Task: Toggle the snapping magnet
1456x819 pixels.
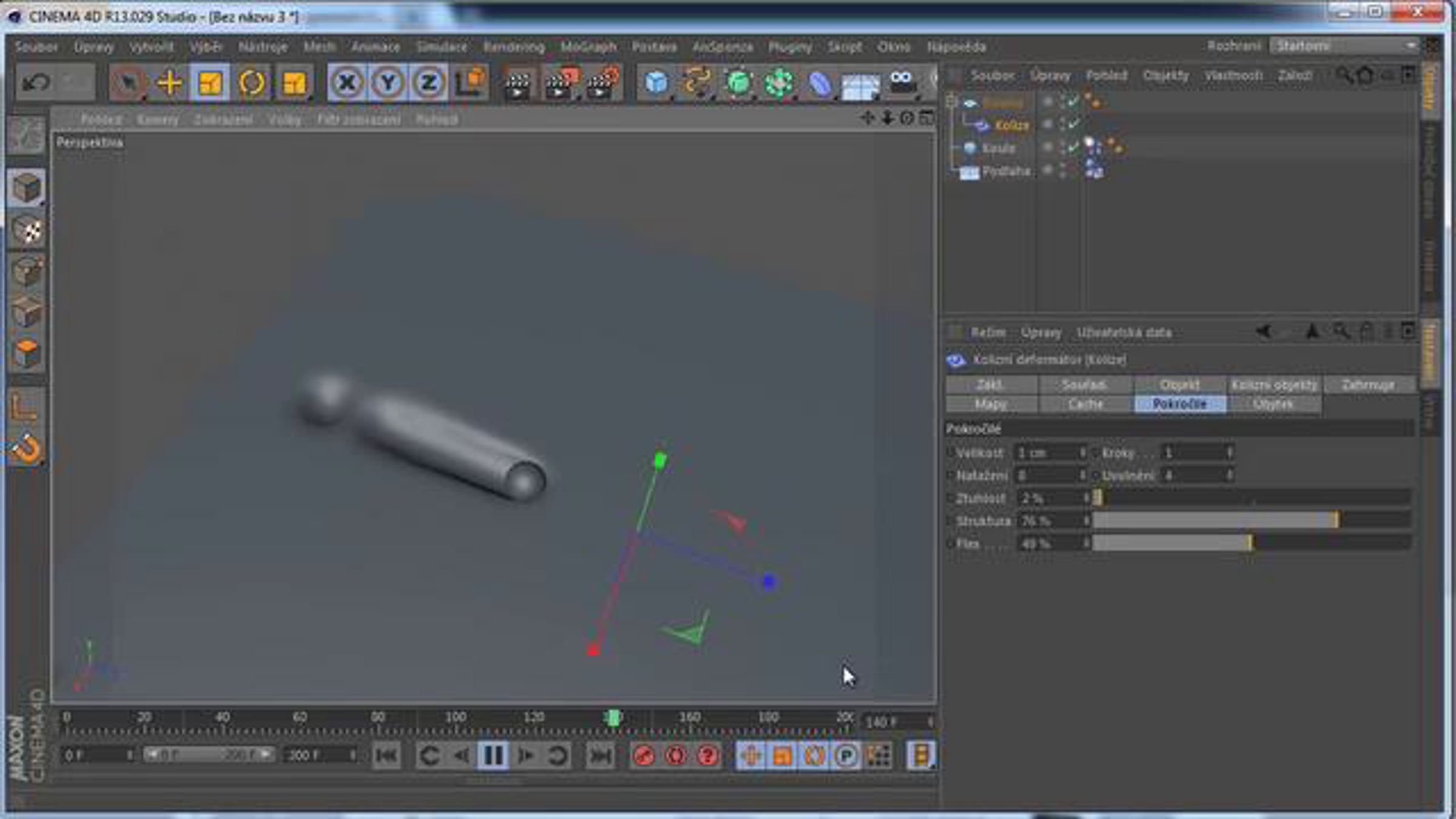Action: point(26,448)
